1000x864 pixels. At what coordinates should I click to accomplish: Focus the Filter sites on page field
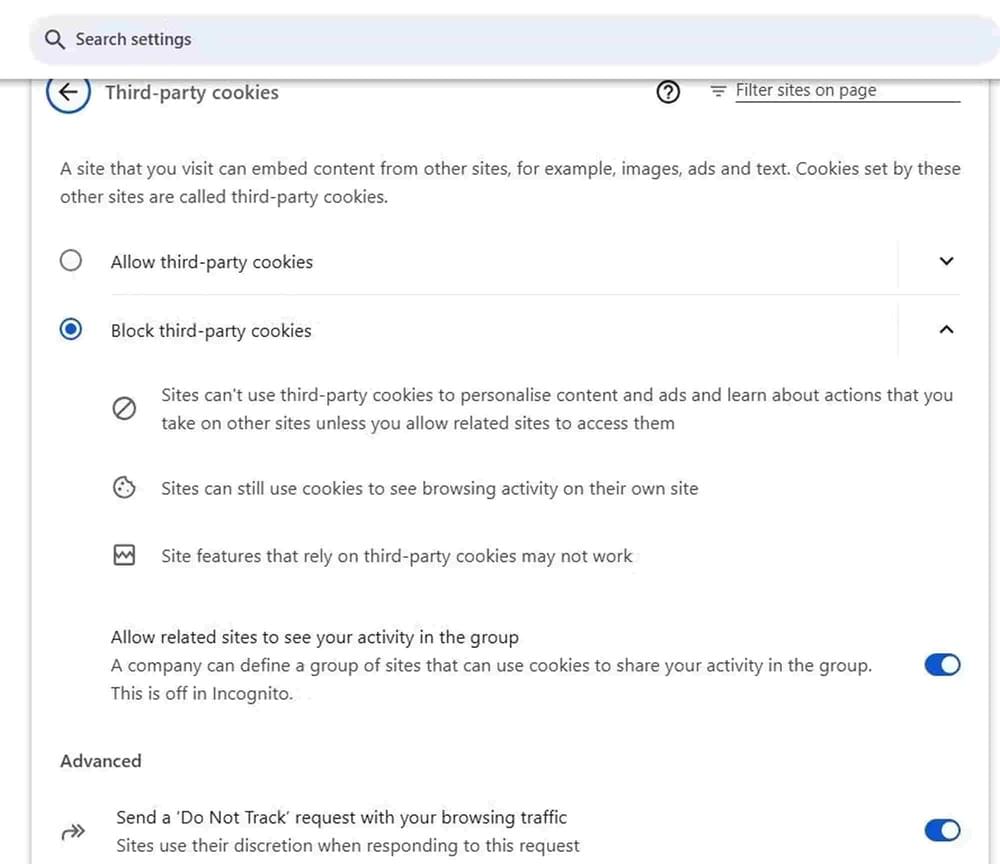846,91
